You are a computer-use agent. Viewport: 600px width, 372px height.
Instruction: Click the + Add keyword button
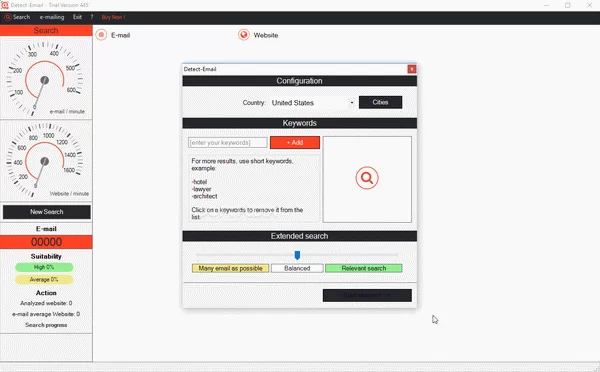[x=295, y=142]
